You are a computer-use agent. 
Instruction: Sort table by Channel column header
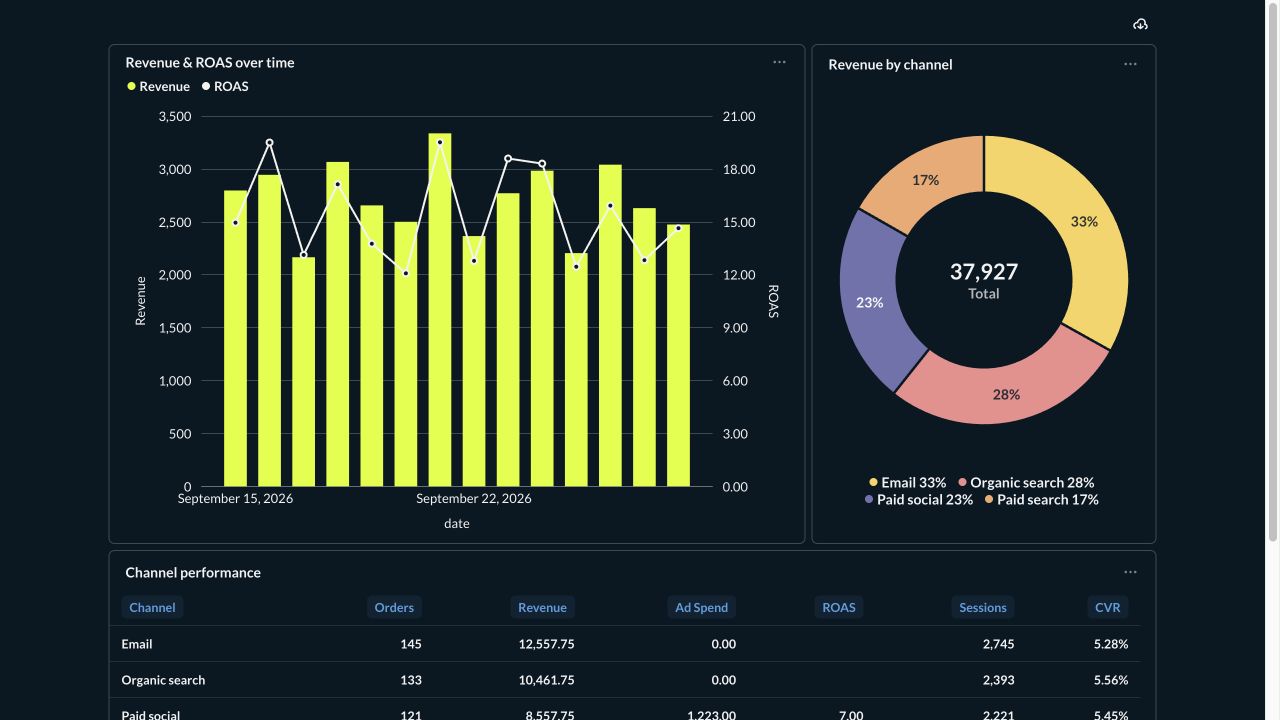pos(152,607)
